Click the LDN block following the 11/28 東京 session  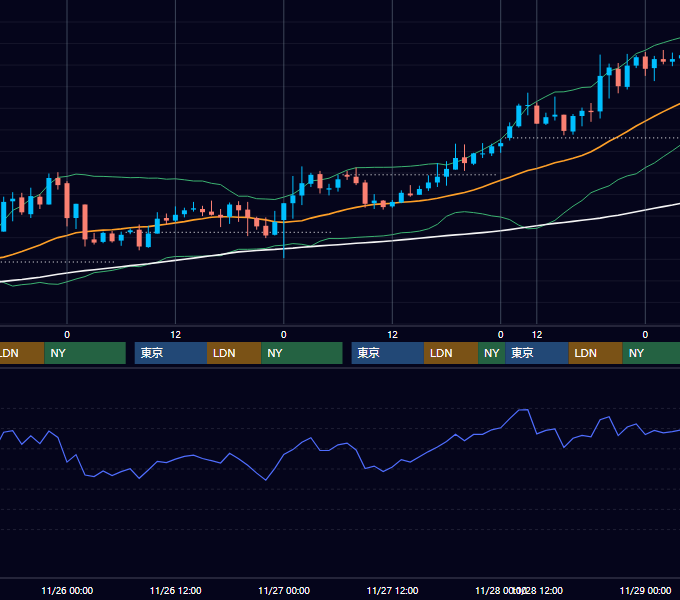pyautogui.click(x=595, y=353)
